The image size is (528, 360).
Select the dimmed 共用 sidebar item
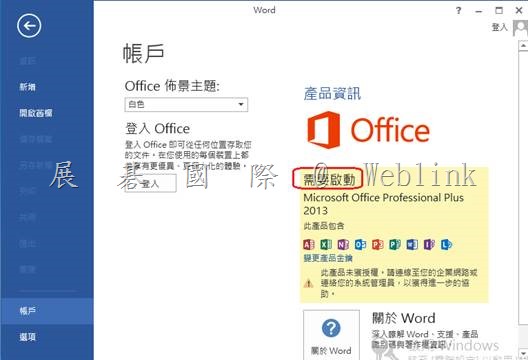pyautogui.click(x=28, y=217)
